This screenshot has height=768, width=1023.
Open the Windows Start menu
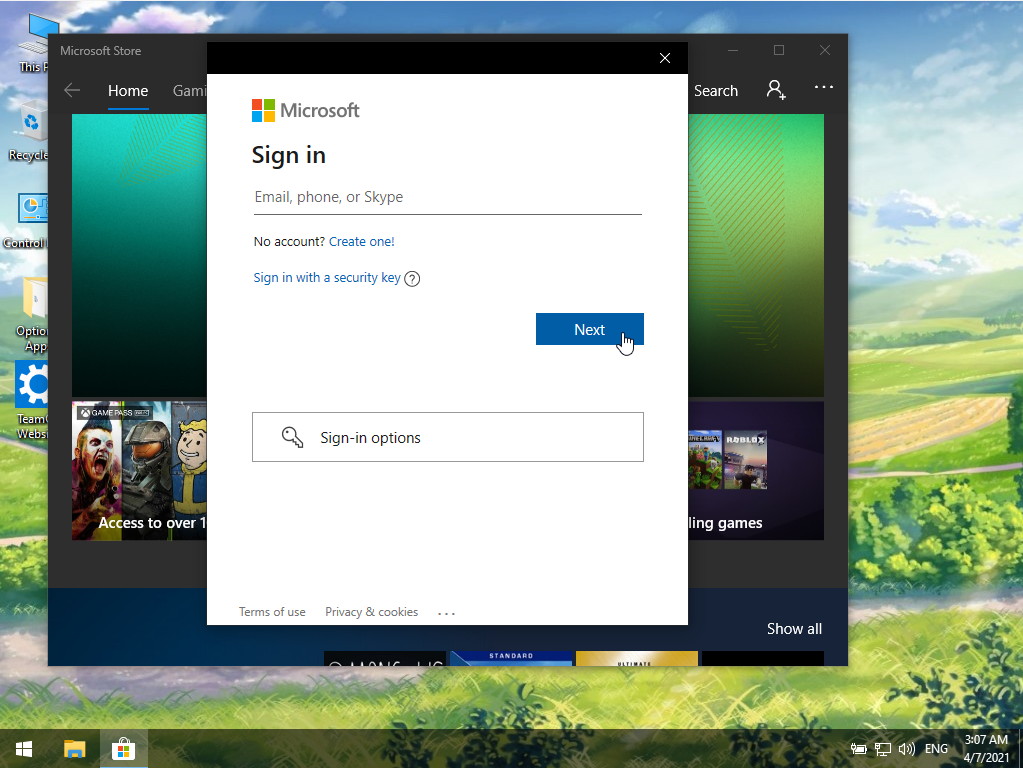point(24,749)
